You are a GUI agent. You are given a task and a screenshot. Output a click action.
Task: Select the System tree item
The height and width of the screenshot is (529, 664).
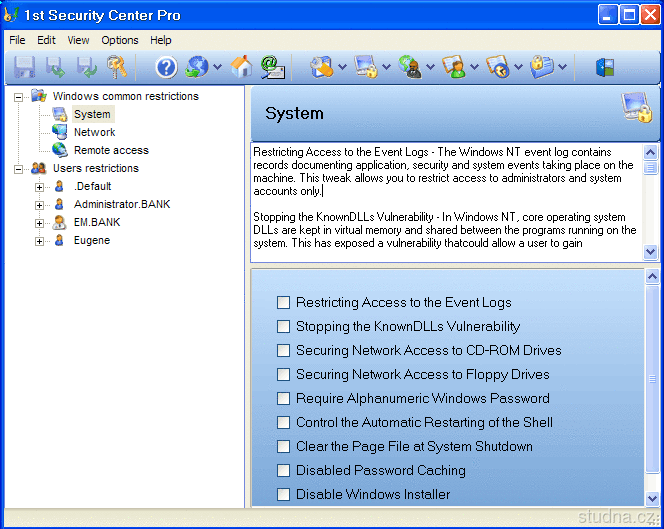pos(92,114)
